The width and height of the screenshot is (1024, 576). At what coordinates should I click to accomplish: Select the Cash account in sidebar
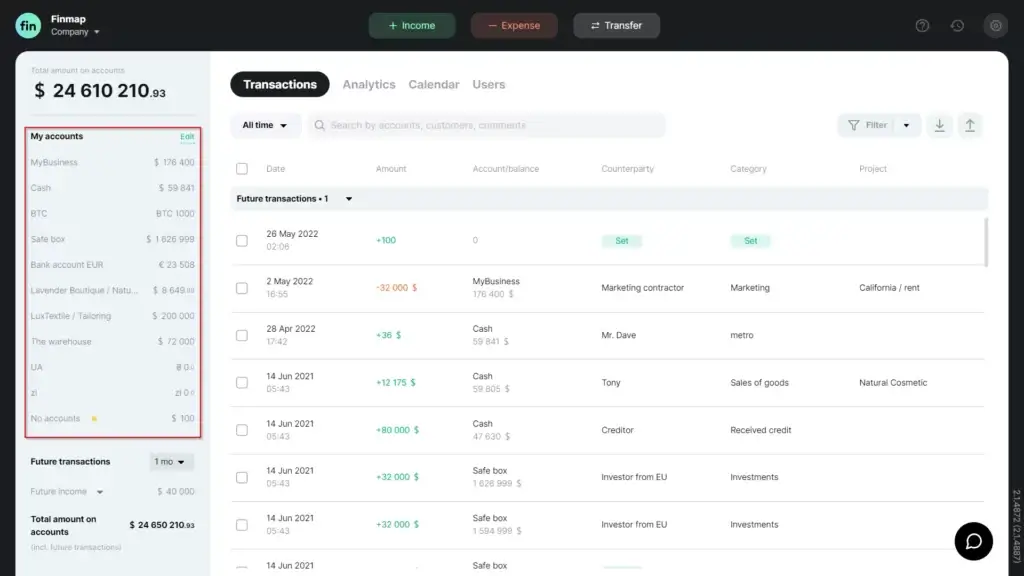click(112, 188)
